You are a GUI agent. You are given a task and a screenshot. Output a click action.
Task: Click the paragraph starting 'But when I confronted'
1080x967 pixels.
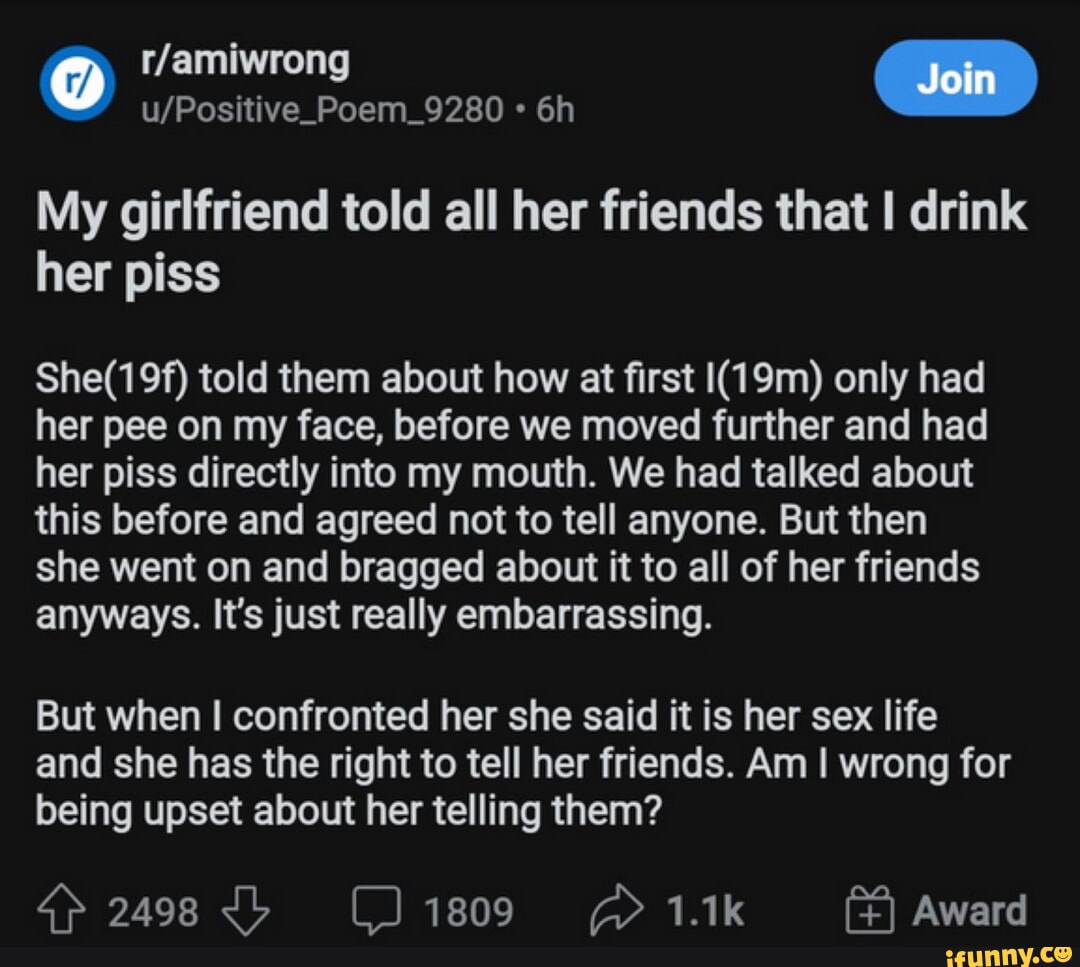(520, 764)
